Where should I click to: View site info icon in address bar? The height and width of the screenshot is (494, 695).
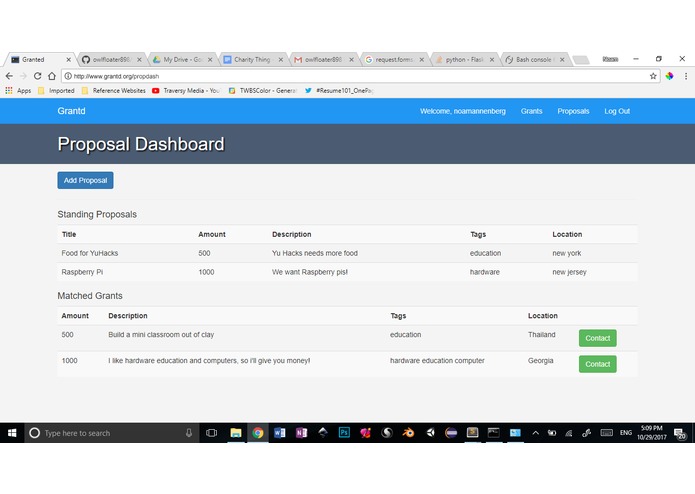coord(68,76)
